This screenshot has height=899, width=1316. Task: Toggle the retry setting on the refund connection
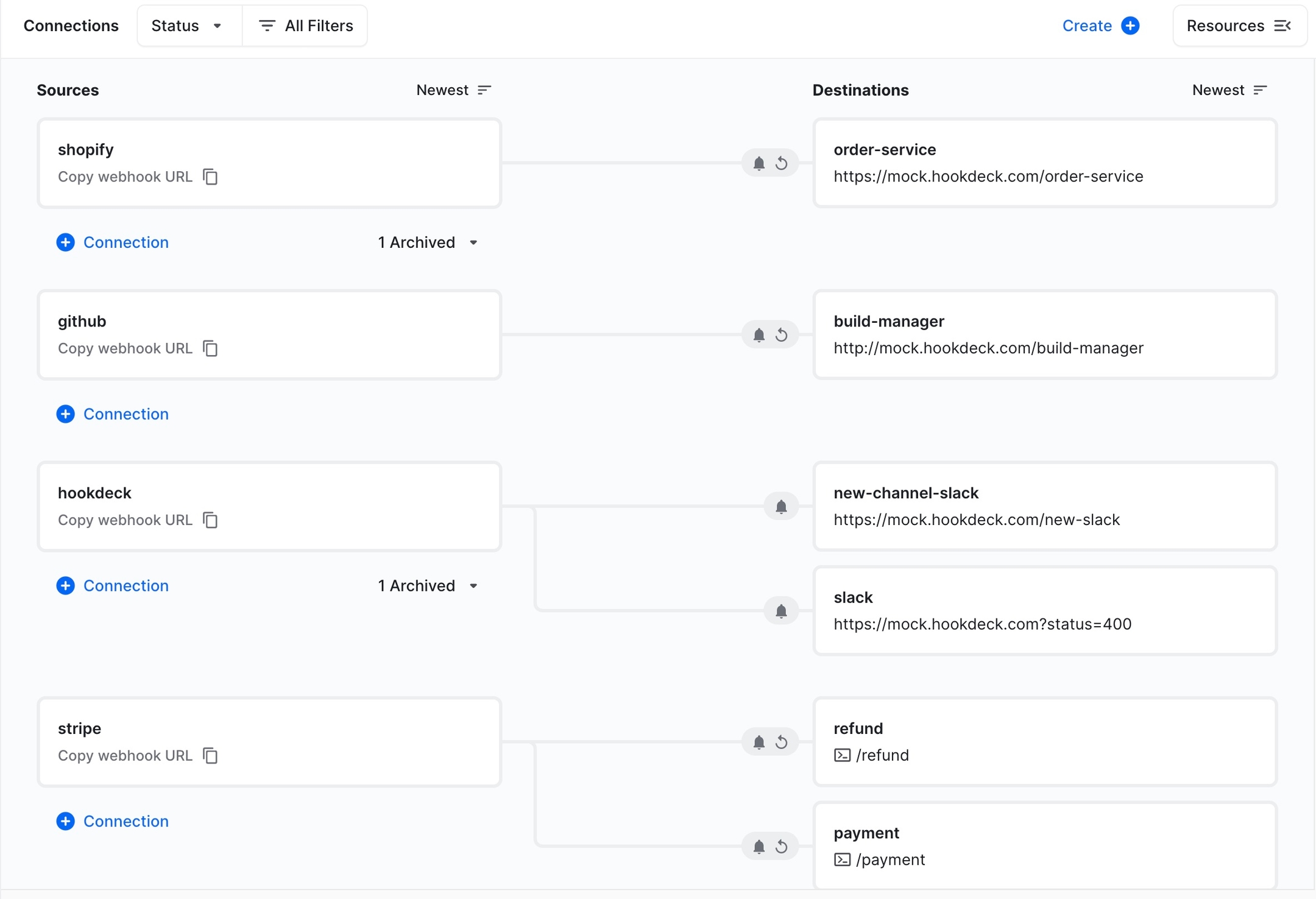point(783,742)
